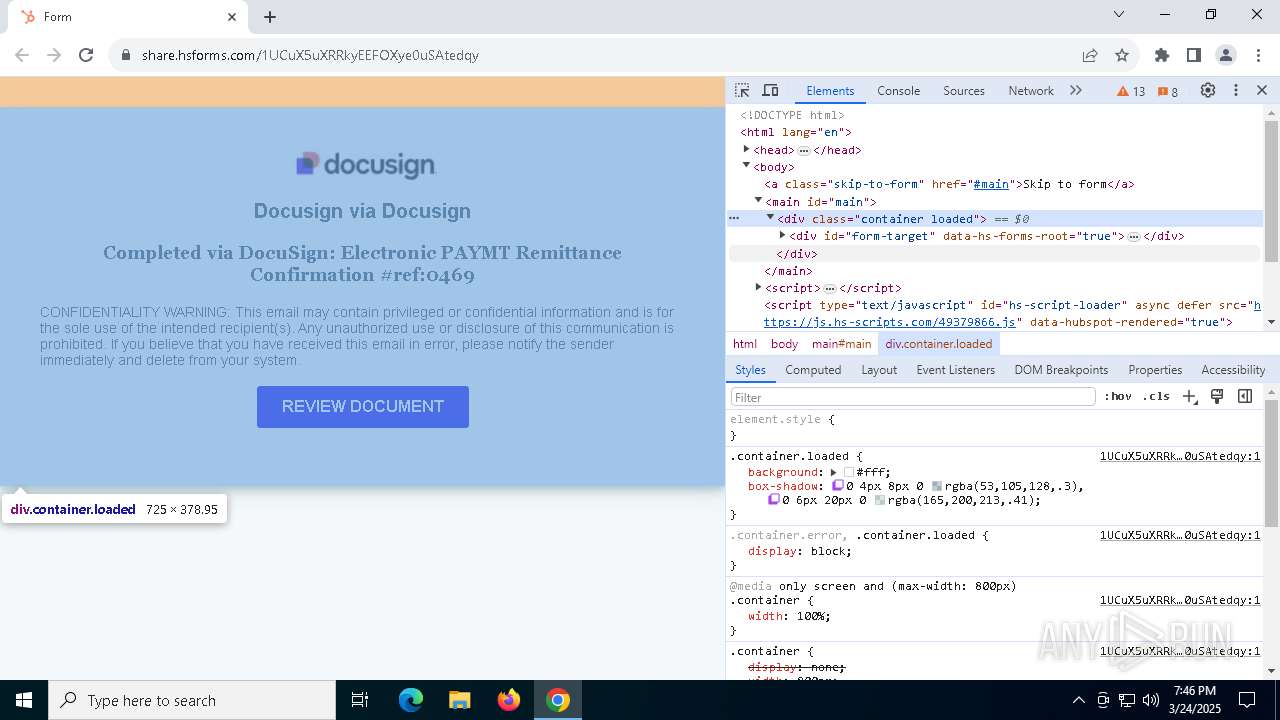Screen dimensions: 1280x720
Task: Select the body breadcrumb
Action: click(784, 344)
